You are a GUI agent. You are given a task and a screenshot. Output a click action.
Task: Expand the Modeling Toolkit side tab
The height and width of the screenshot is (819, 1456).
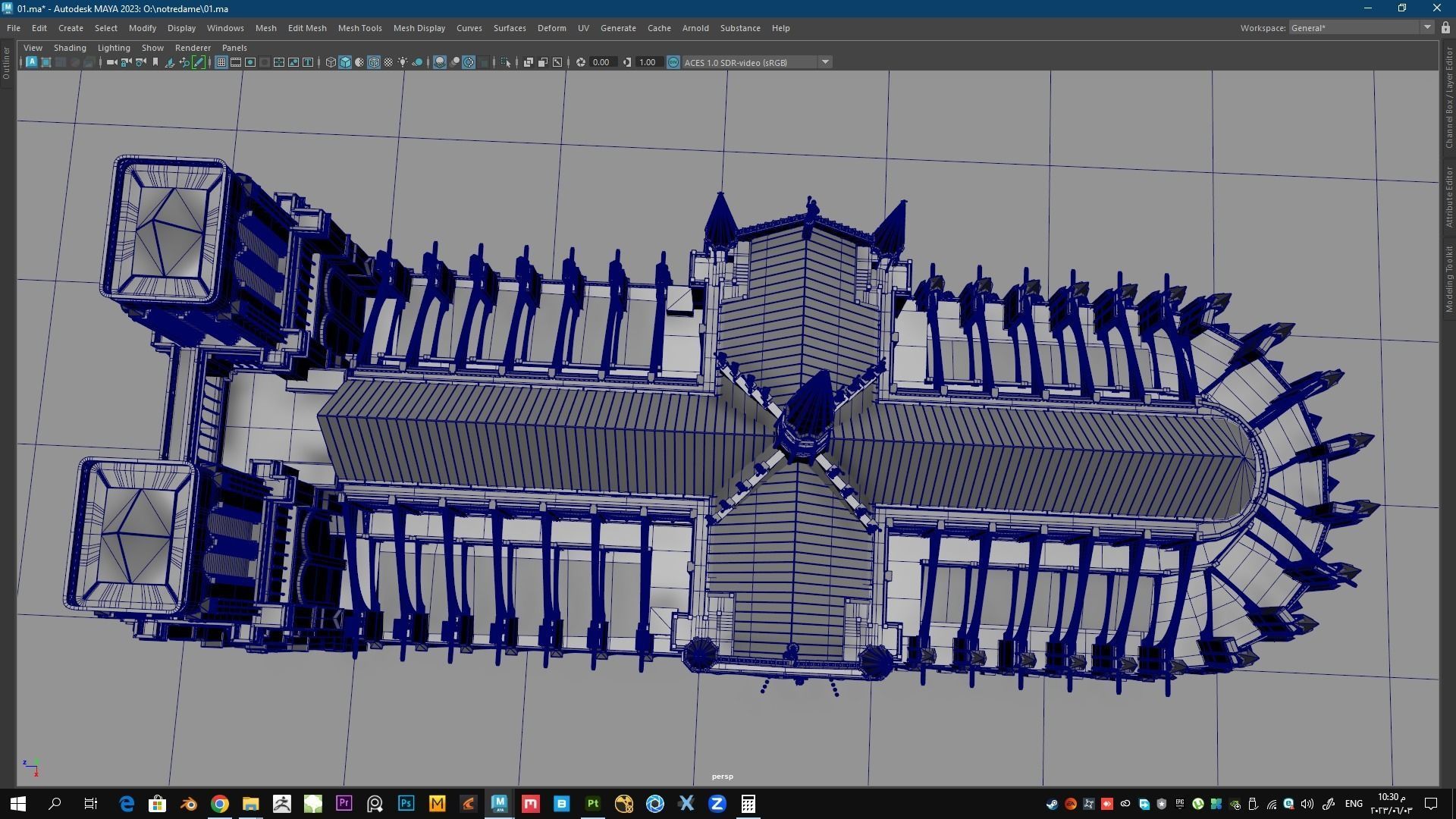tap(1448, 279)
